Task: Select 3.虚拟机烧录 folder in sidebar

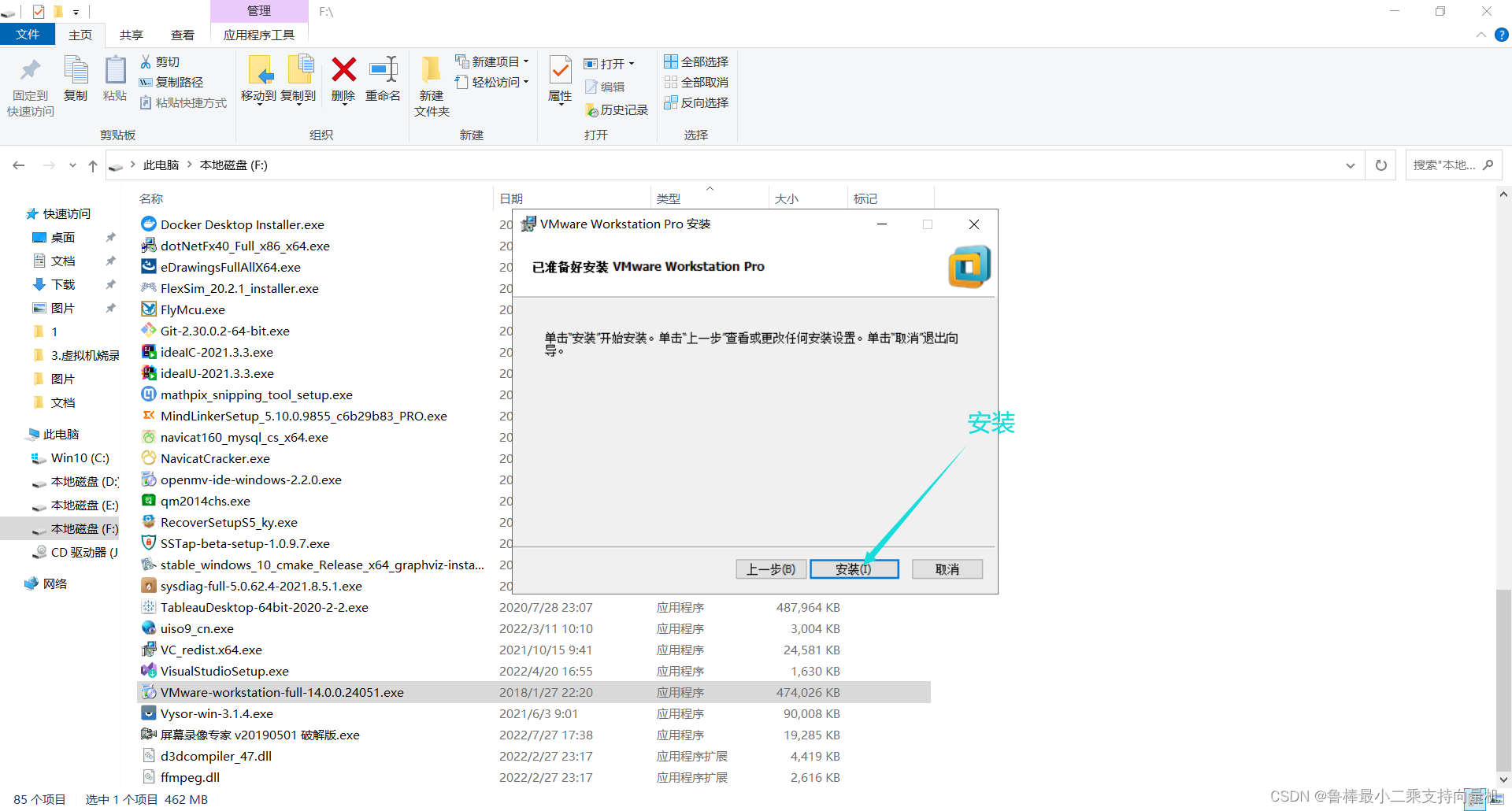Action: (85, 356)
